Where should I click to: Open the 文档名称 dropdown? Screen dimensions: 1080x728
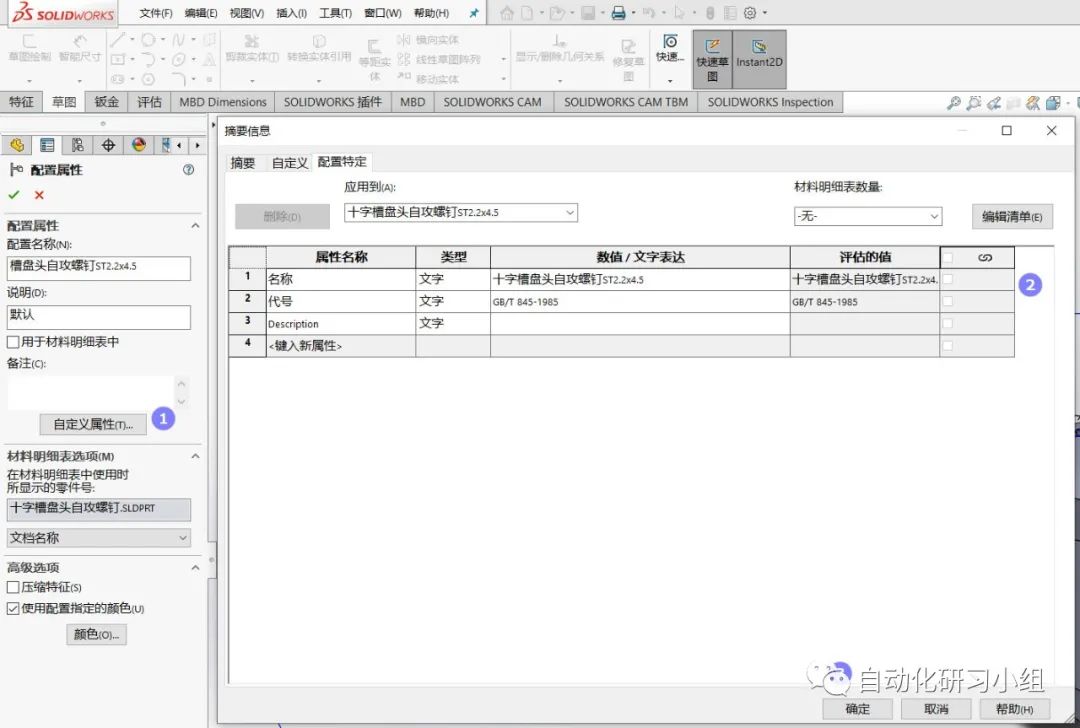pyautogui.click(x=98, y=538)
